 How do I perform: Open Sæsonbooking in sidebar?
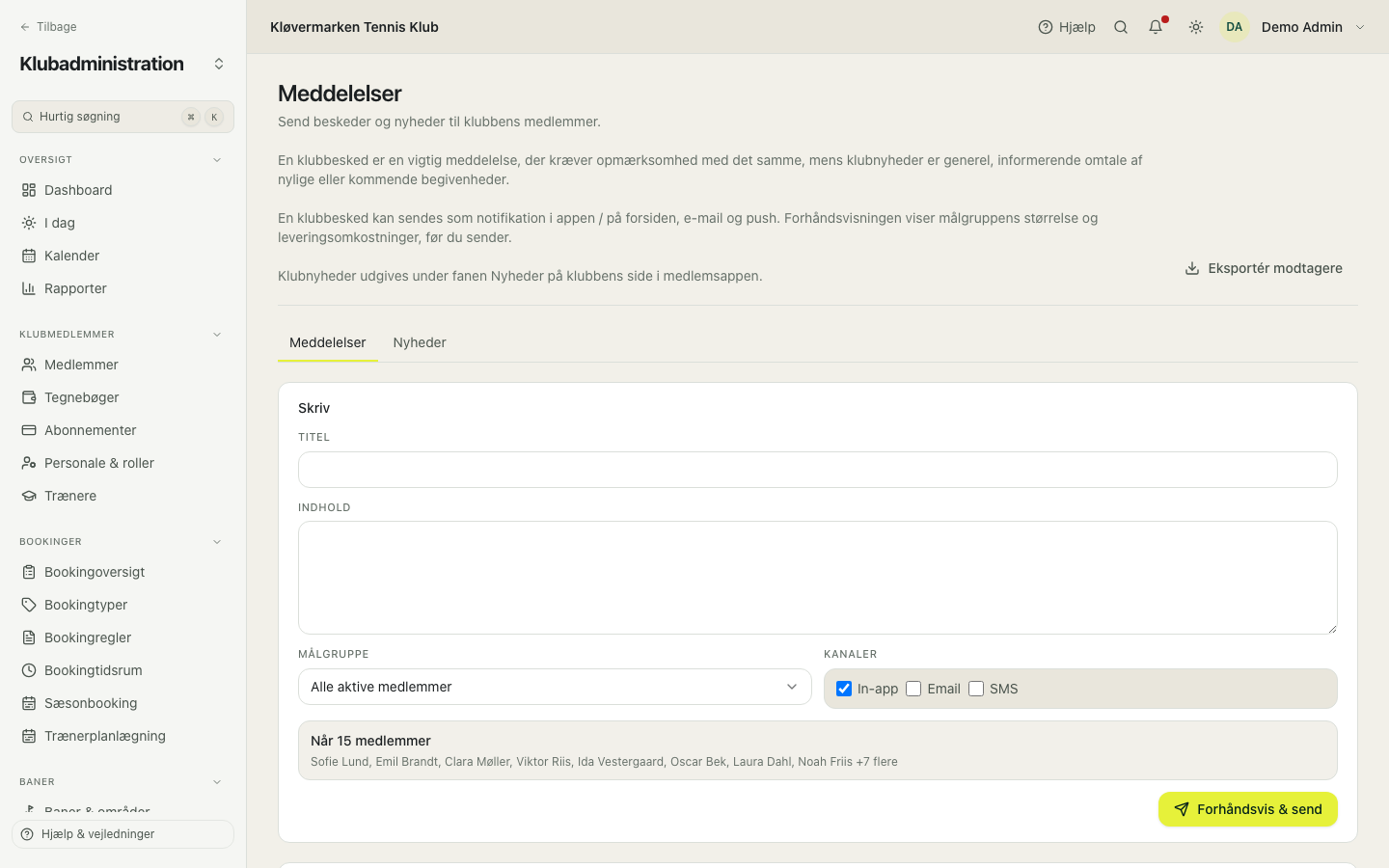123,703
